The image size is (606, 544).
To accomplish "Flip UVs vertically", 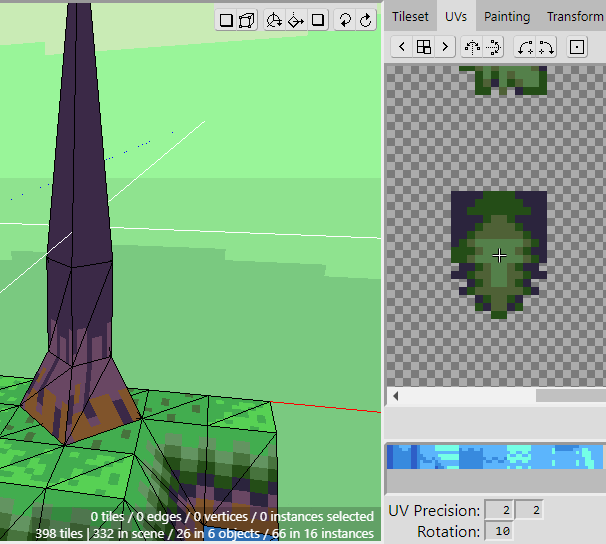I will tap(493, 47).
